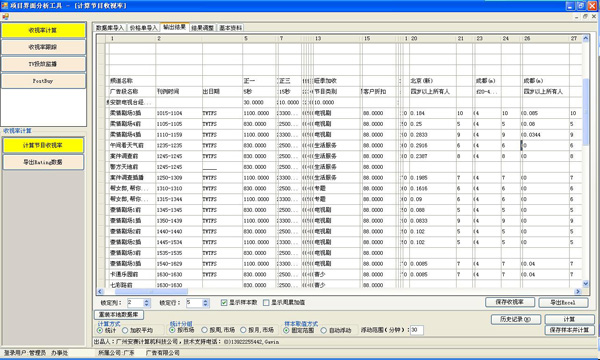The height and width of the screenshot is (360, 600).
Task: Restore the inner child window
Action: coord(585,16)
